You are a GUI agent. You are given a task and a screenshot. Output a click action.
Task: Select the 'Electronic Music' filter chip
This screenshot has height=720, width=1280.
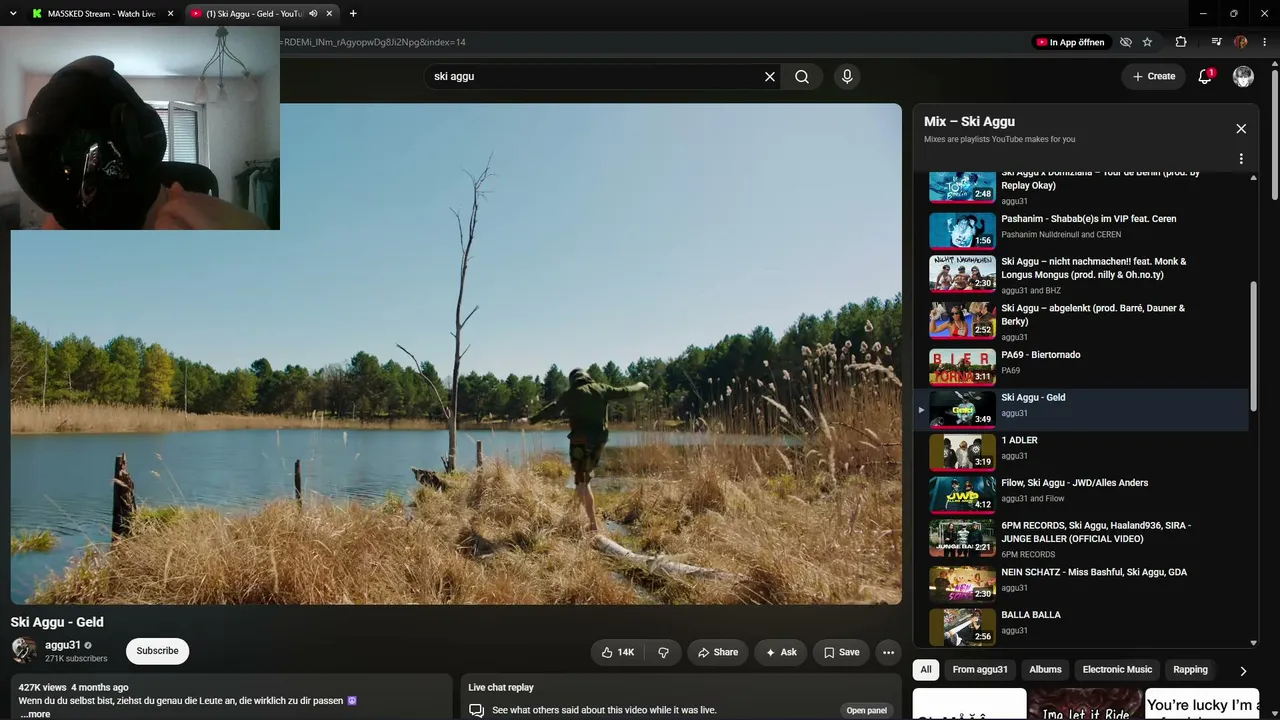coord(1117,670)
